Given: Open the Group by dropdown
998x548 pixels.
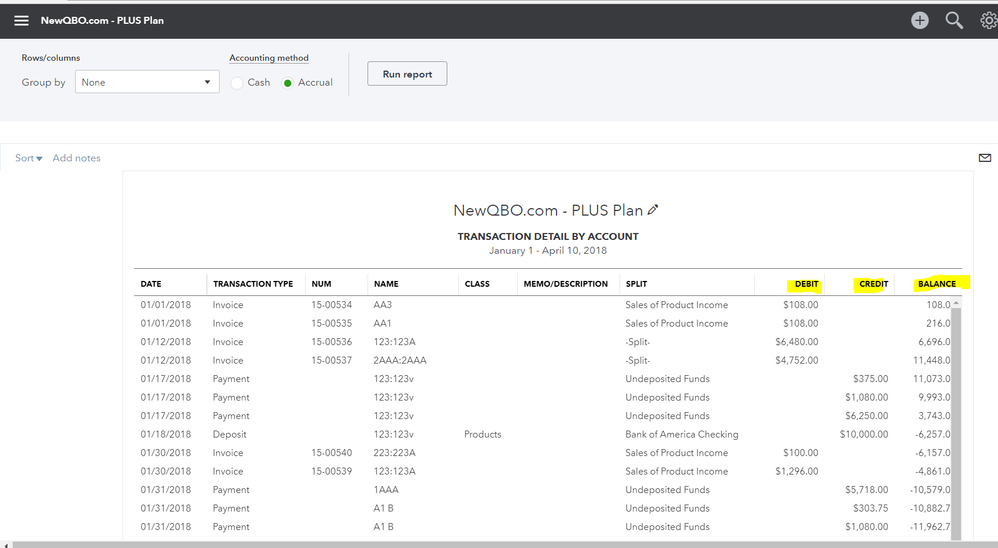Looking at the screenshot, I should tap(147, 82).
